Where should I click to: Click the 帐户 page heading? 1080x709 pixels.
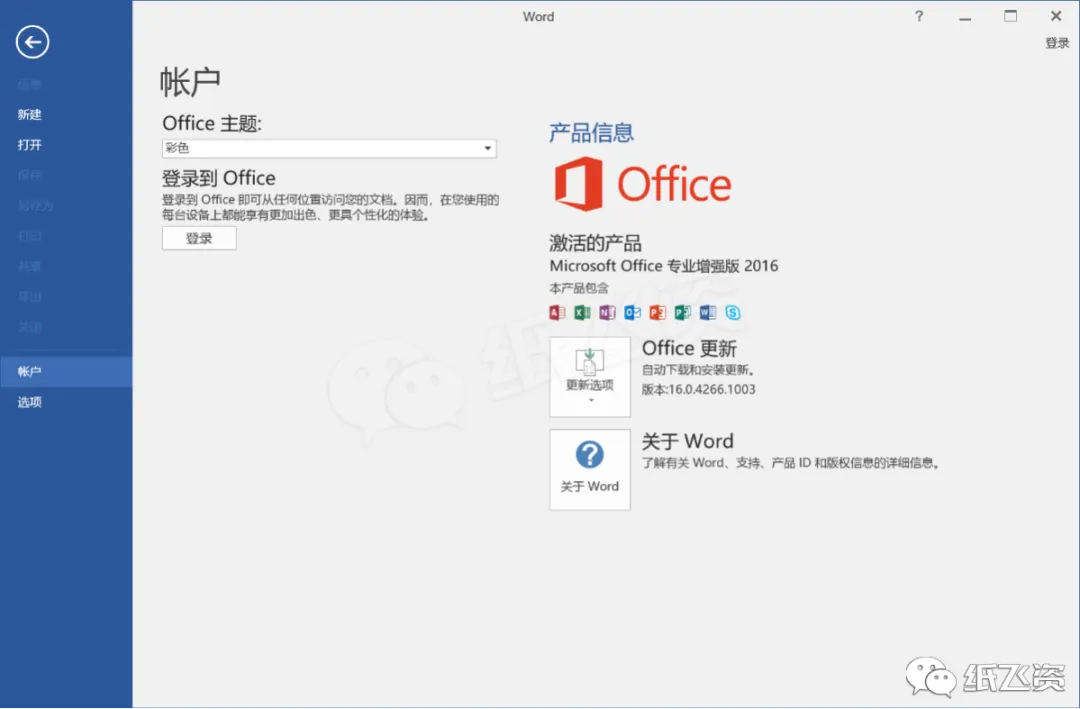[x=190, y=83]
